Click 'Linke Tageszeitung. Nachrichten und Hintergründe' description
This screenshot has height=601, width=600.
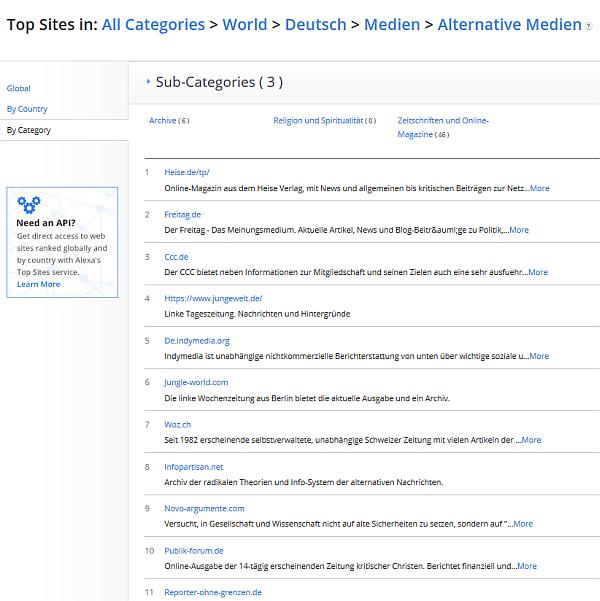[x=257, y=314]
